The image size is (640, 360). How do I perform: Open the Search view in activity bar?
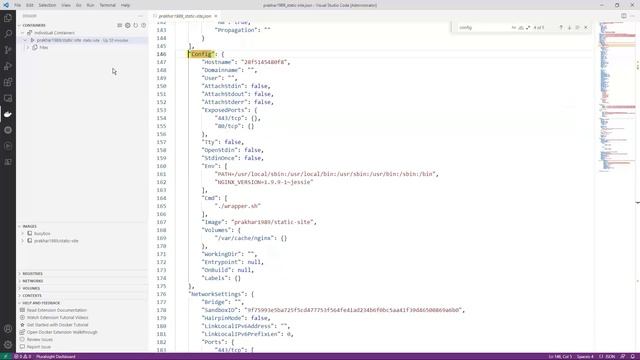pyautogui.click(x=8, y=34)
